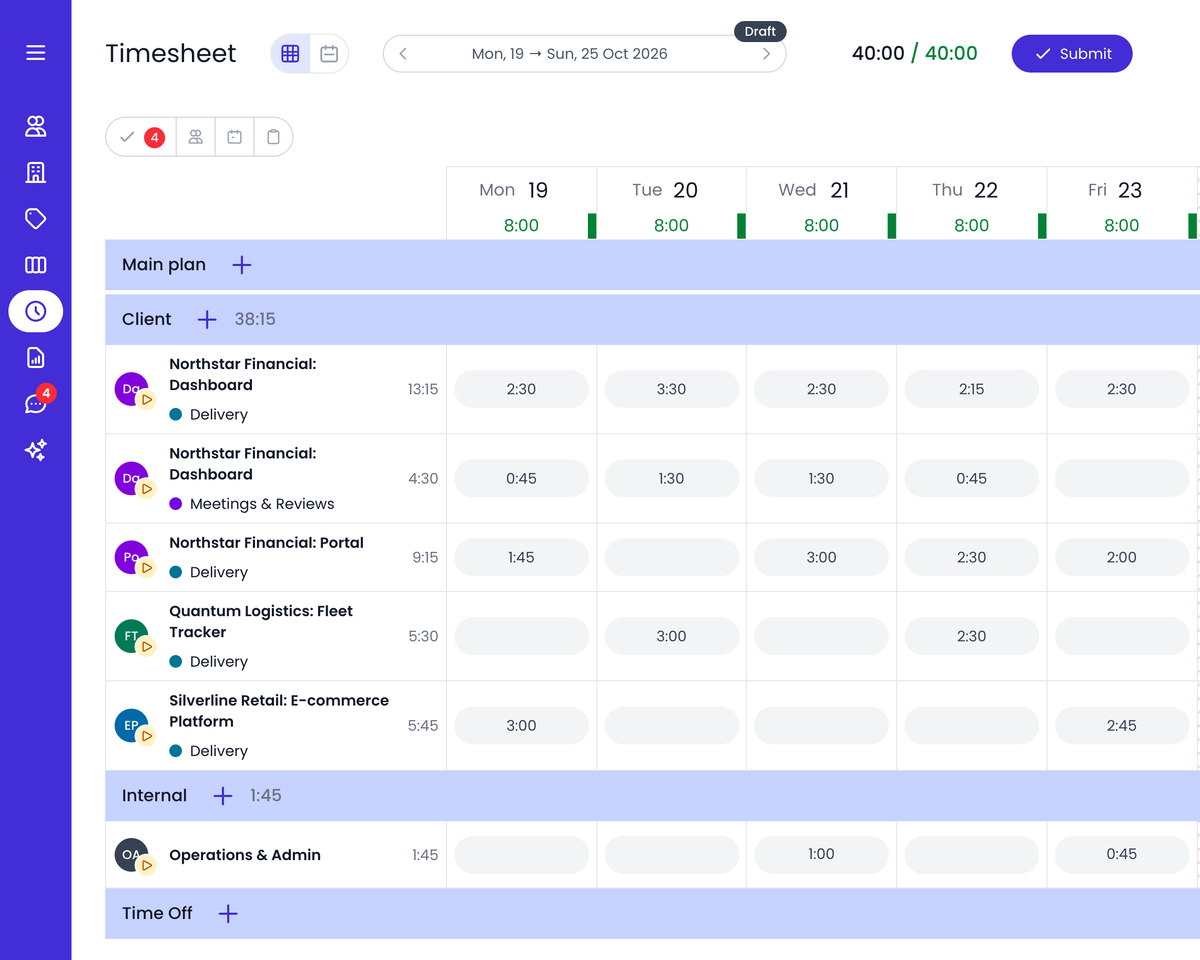Start timer for Operations & Admin row
The height and width of the screenshot is (960, 1200).
pyautogui.click(x=146, y=865)
